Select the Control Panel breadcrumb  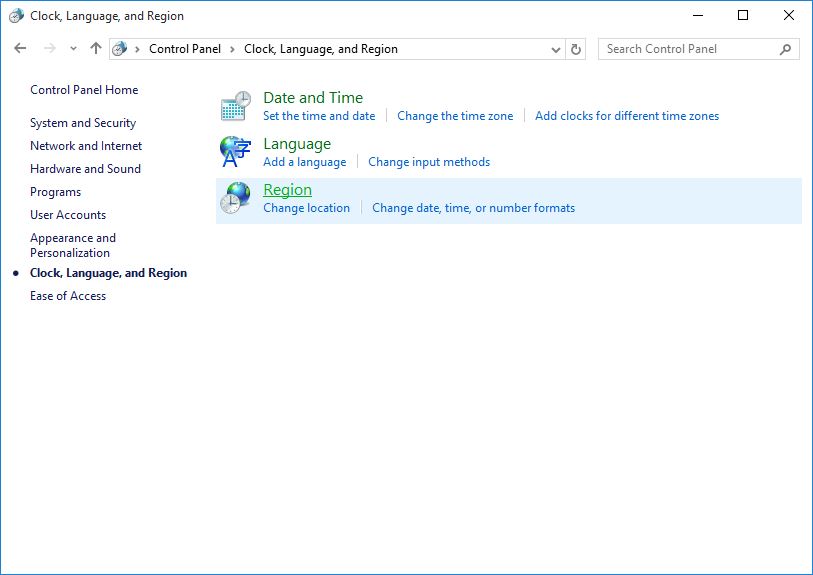click(185, 49)
